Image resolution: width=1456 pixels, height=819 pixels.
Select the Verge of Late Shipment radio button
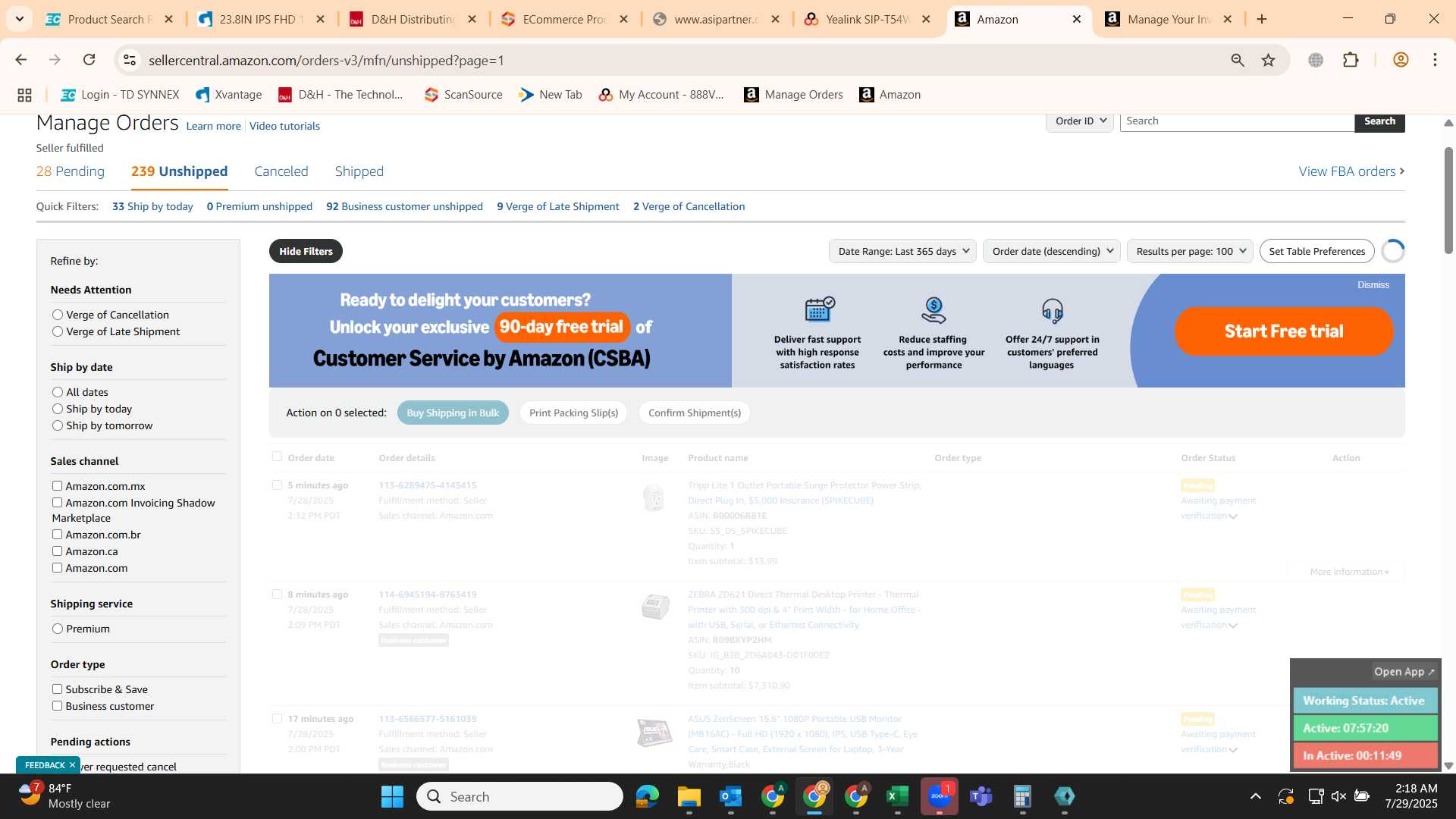[58, 331]
